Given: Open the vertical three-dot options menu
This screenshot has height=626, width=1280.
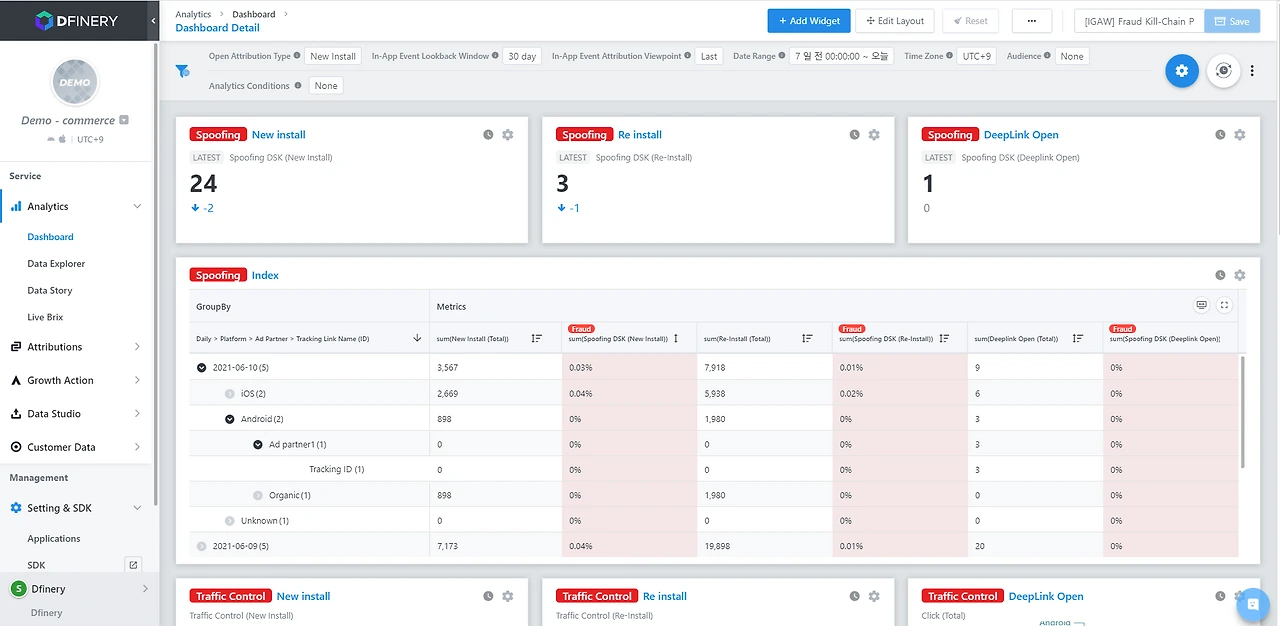Looking at the screenshot, I should pyautogui.click(x=1252, y=71).
